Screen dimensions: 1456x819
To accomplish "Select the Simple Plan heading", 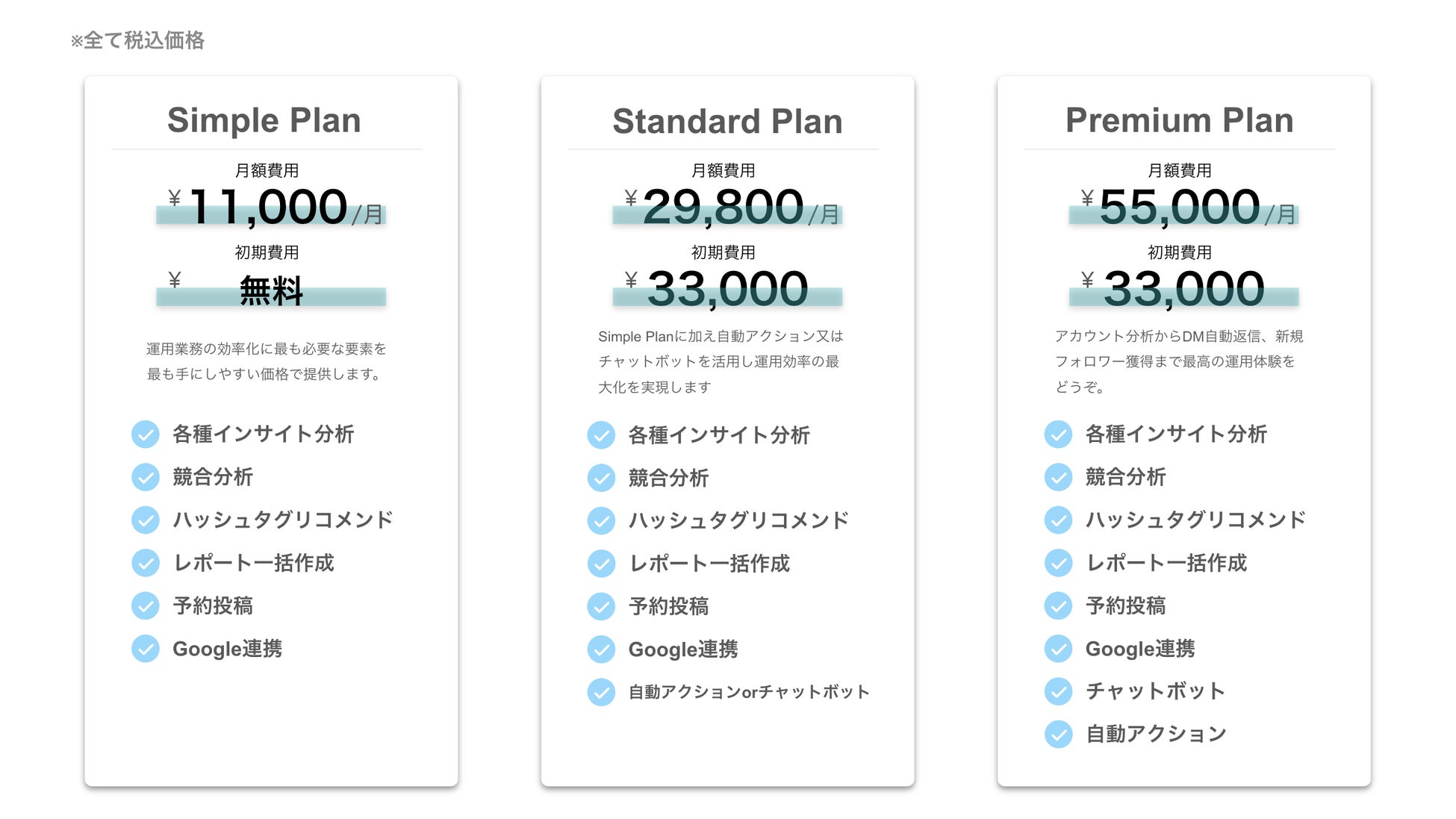I will point(264,120).
